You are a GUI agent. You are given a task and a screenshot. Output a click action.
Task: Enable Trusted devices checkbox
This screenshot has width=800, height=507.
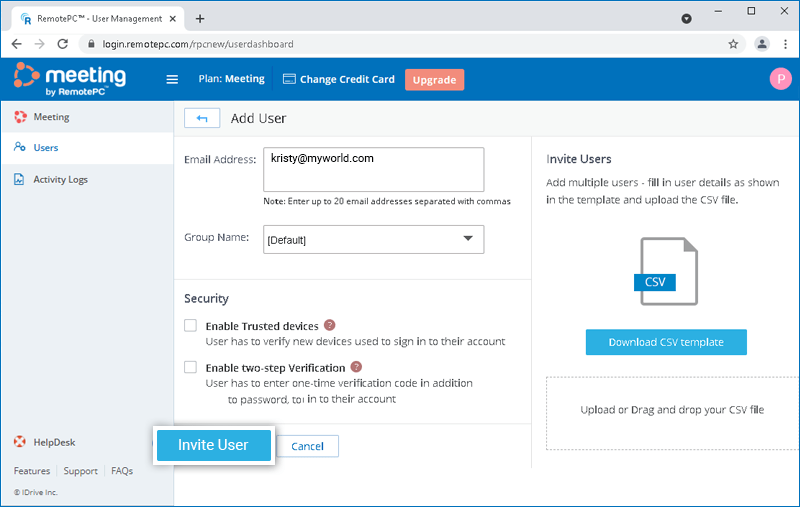[190, 325]
